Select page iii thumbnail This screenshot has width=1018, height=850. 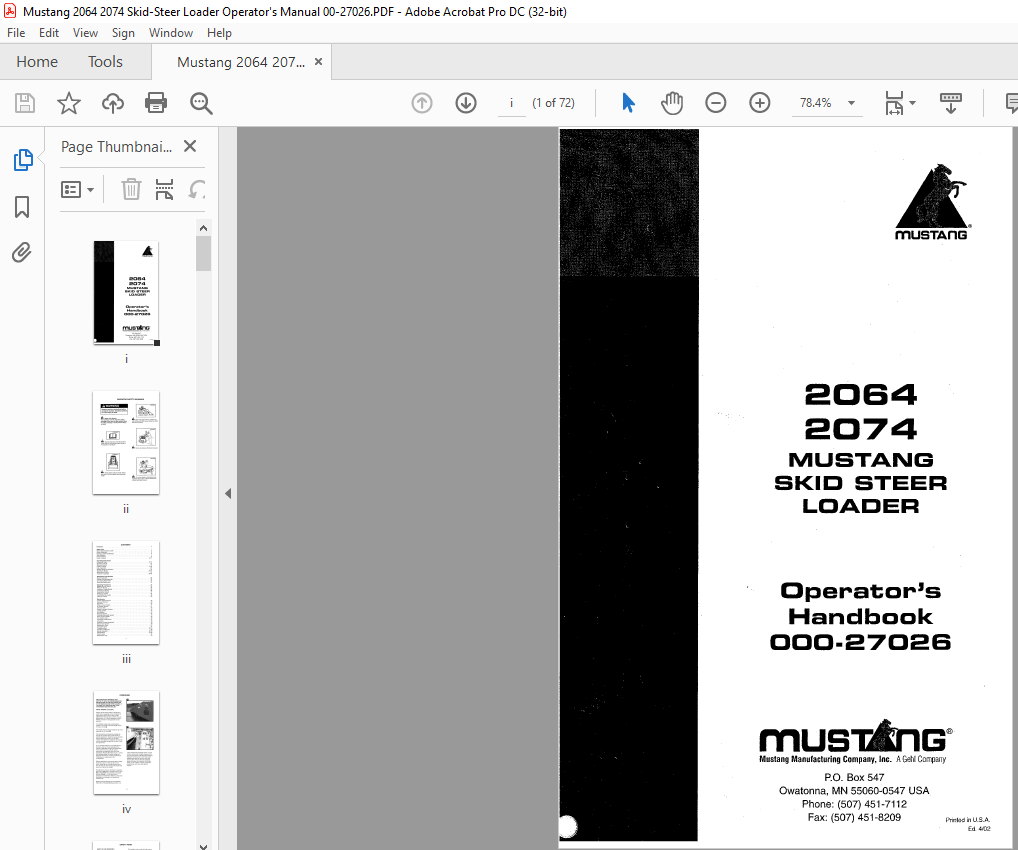coord(126,592)
